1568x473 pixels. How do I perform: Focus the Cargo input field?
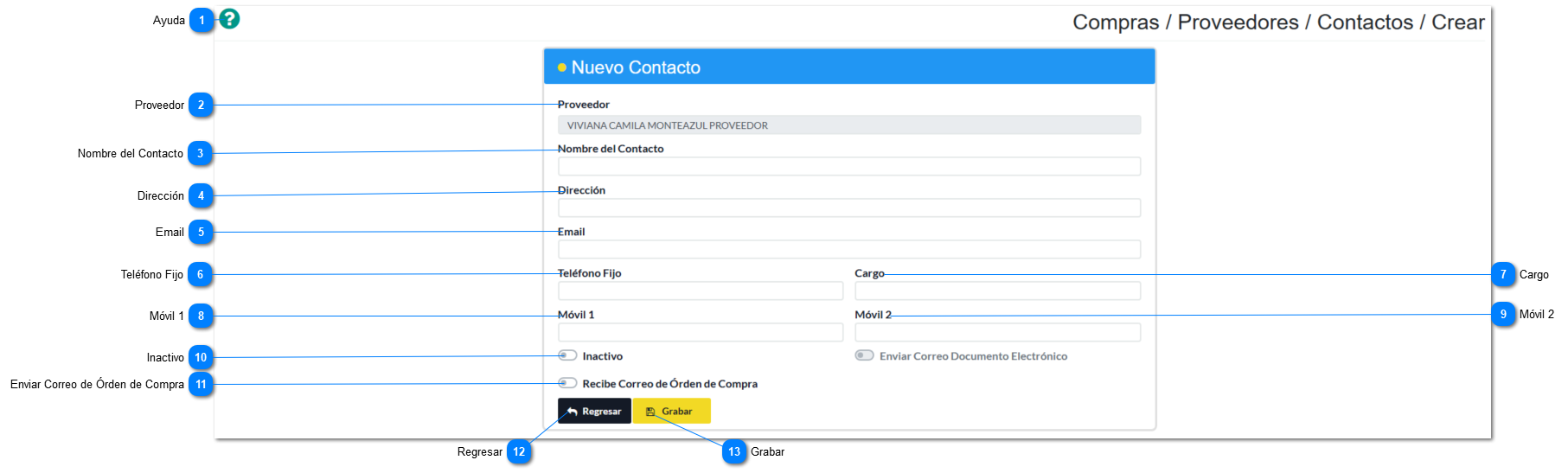998,291
